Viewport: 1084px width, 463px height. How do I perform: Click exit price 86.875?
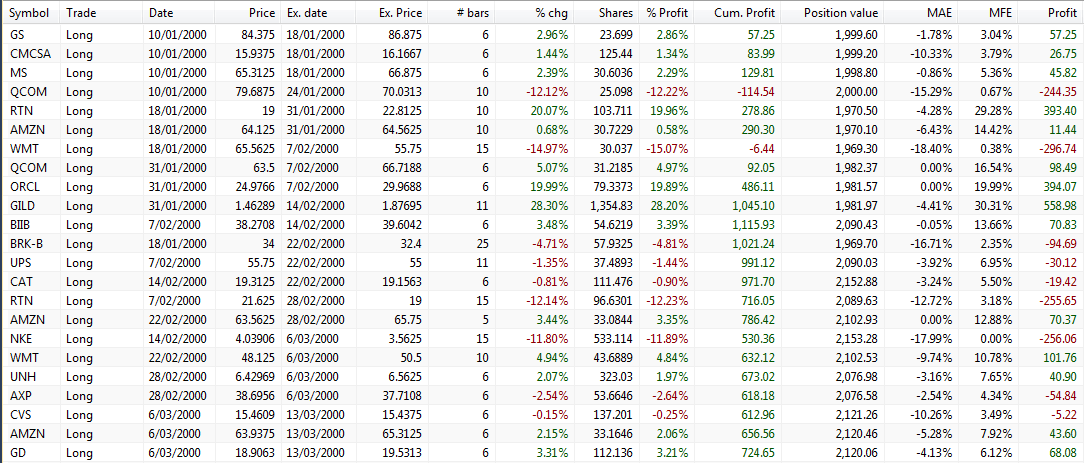tap(405, 35)
